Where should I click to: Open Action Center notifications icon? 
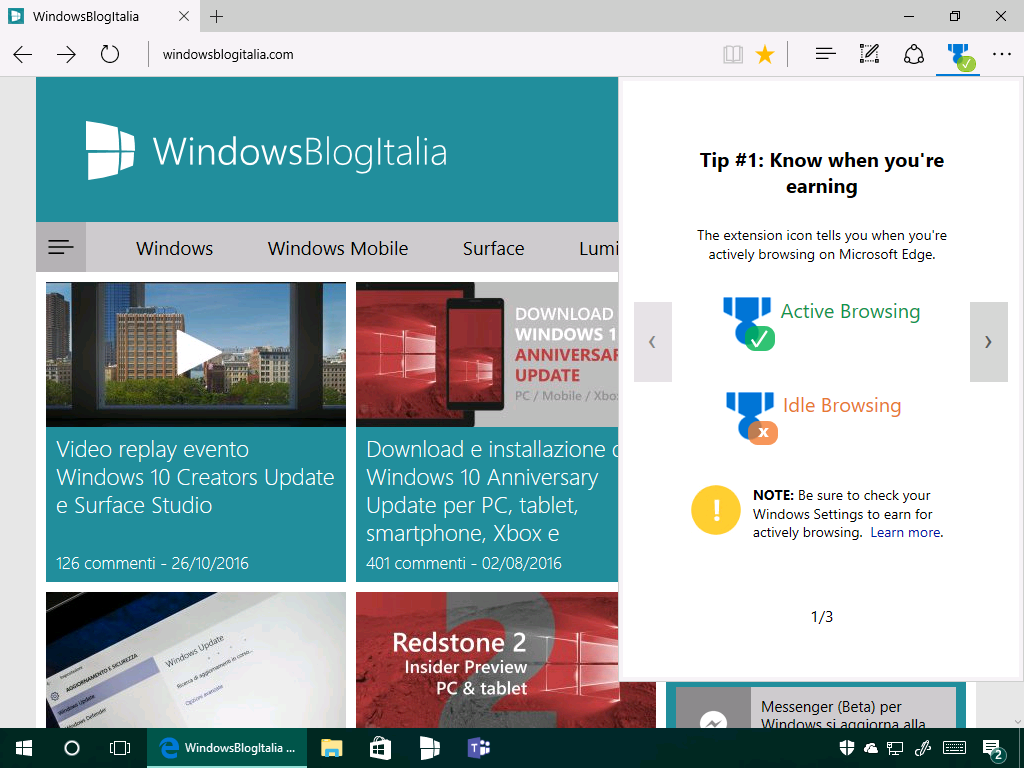993,750
